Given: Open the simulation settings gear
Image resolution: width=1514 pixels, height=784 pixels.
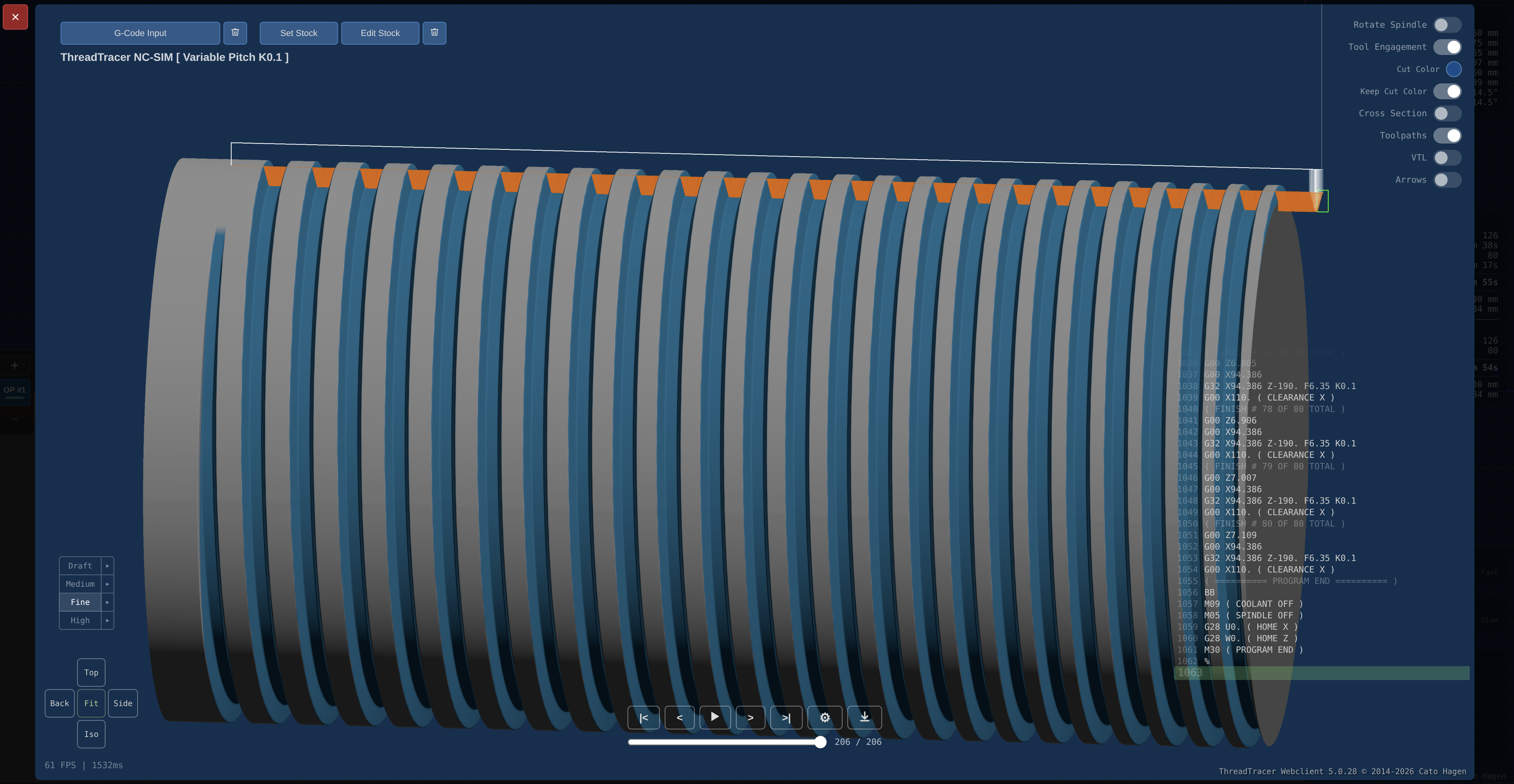Looking at the screenshot, I should 824,718.
